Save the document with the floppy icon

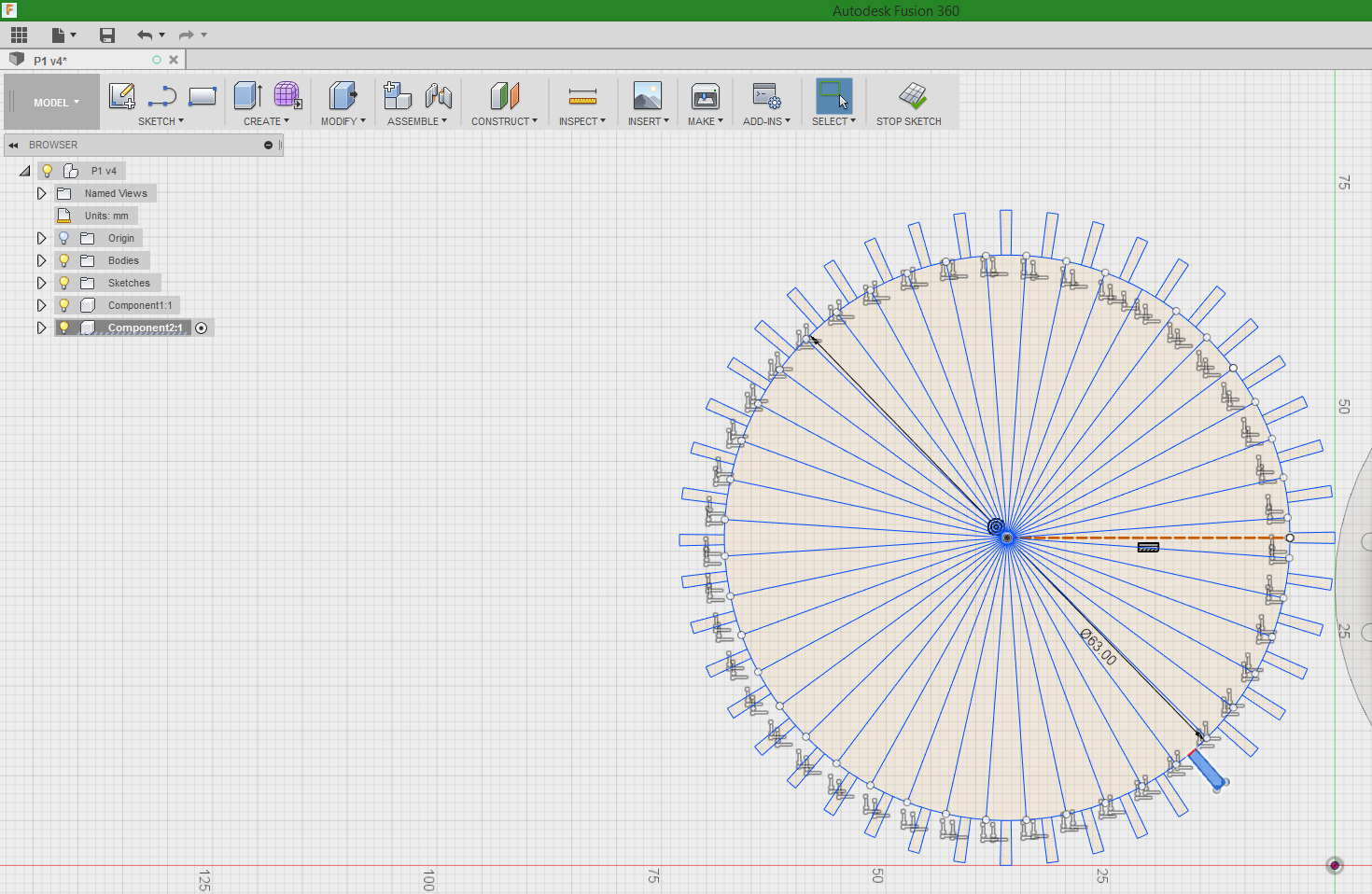click(x=107, y=35)
